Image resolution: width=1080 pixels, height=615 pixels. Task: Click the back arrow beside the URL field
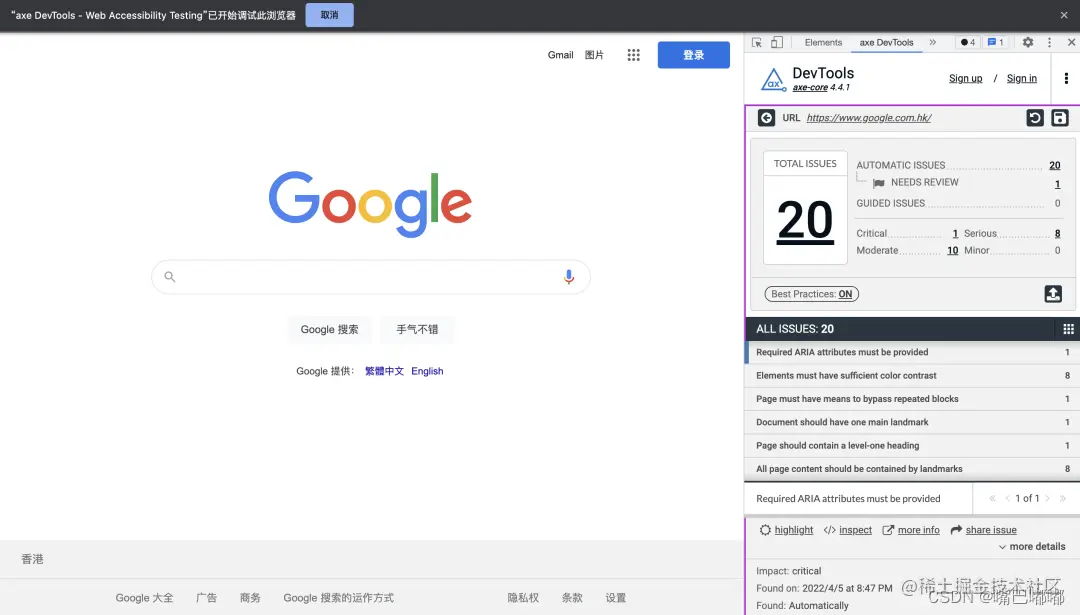coord(765,117)
